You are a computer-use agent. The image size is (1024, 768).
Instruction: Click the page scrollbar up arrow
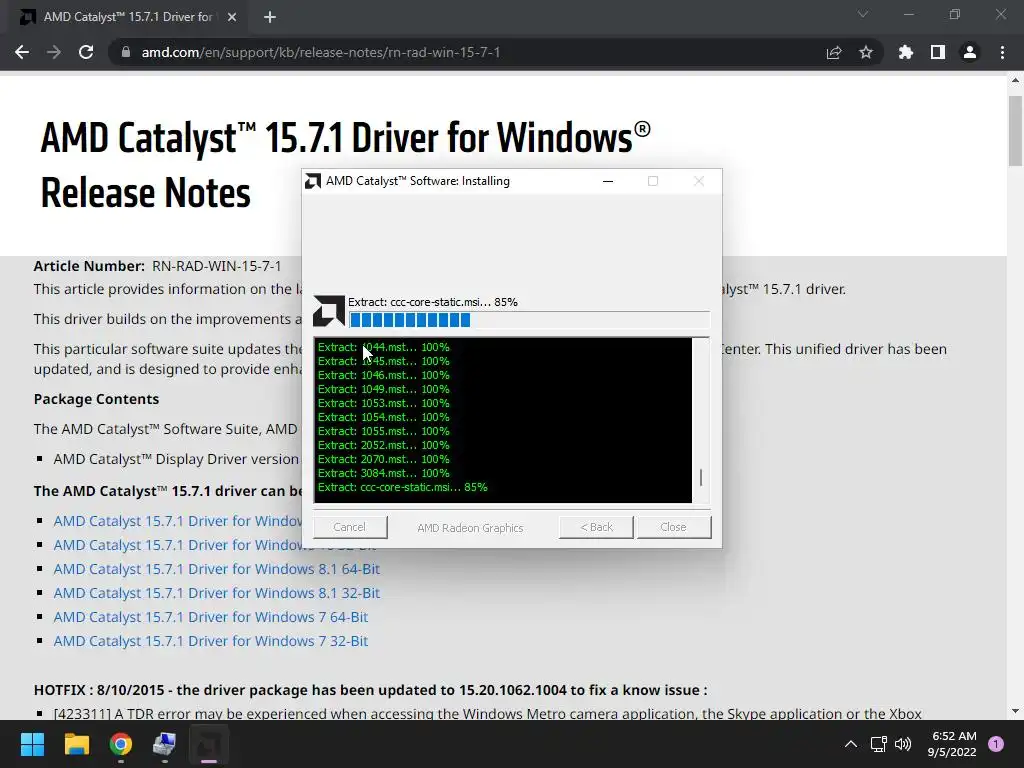1015,80
